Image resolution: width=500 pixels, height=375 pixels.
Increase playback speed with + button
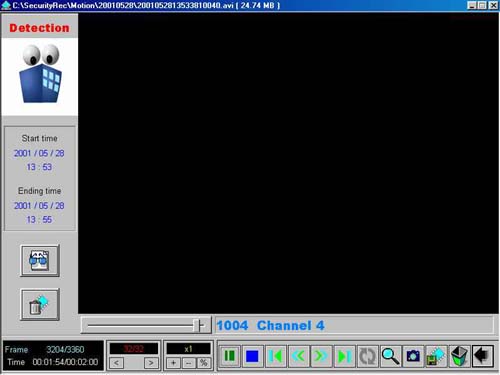[173, 363]
